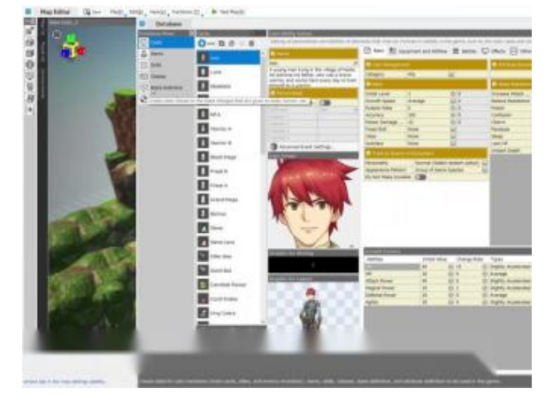Click the blue Database panel icon
This screenshot has height=396, width=554.
[142, 24]
